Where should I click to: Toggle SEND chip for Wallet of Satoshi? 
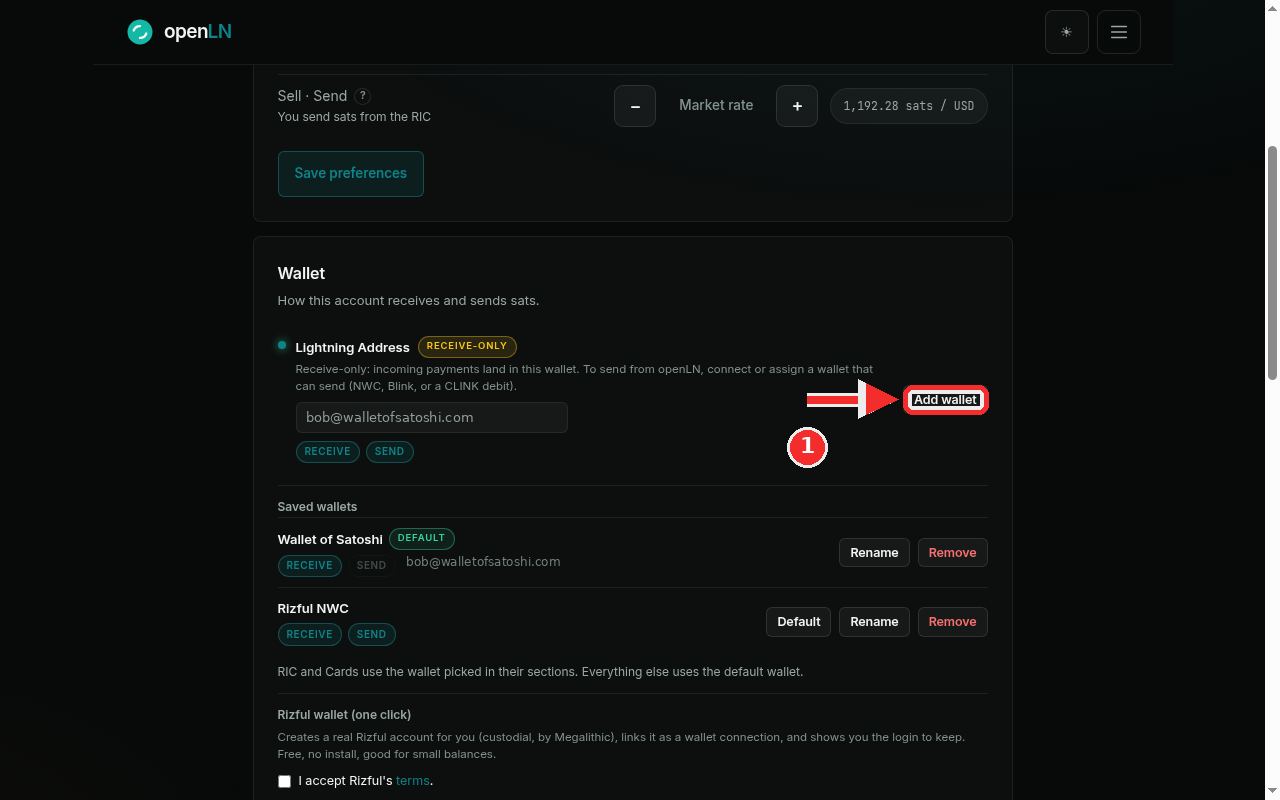click(x=372, y=566)
